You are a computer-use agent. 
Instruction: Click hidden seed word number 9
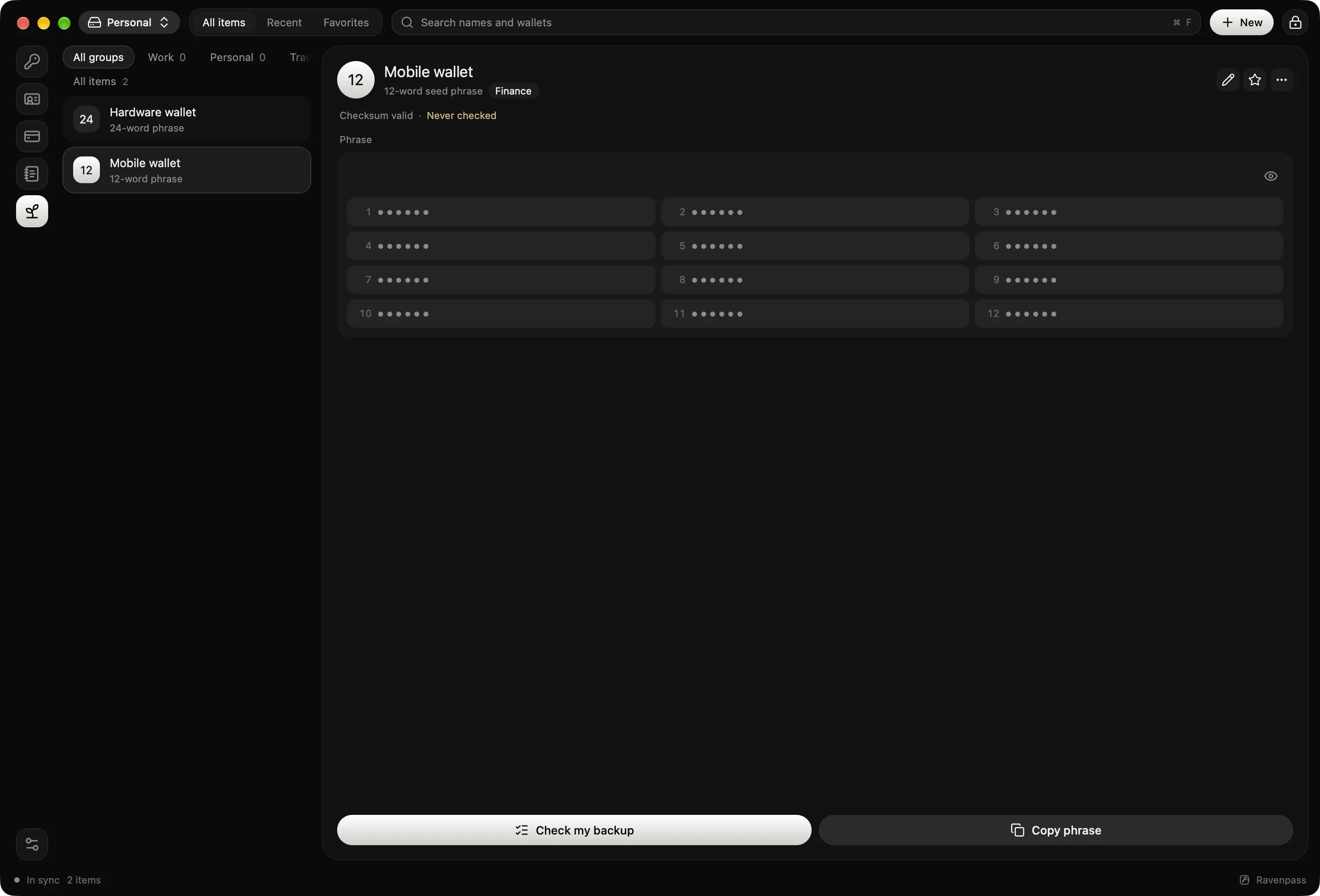(1129, 280)
